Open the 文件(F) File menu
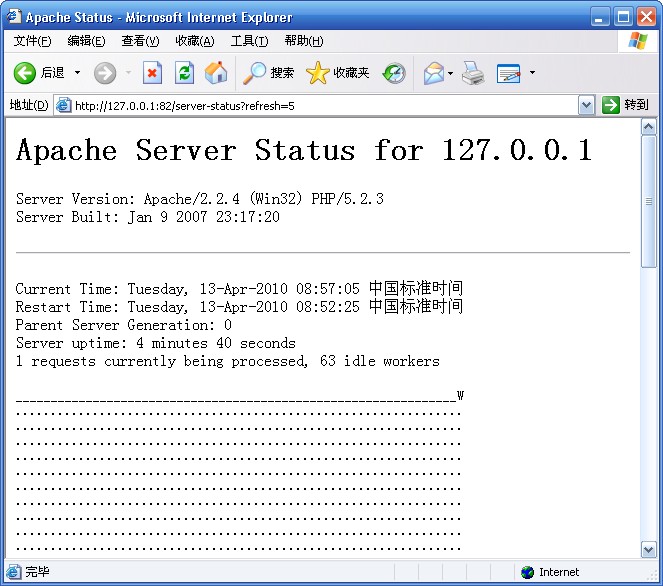The height and width of the screenshot is (586, 663). pyautogui.click(x=33, y=41)
